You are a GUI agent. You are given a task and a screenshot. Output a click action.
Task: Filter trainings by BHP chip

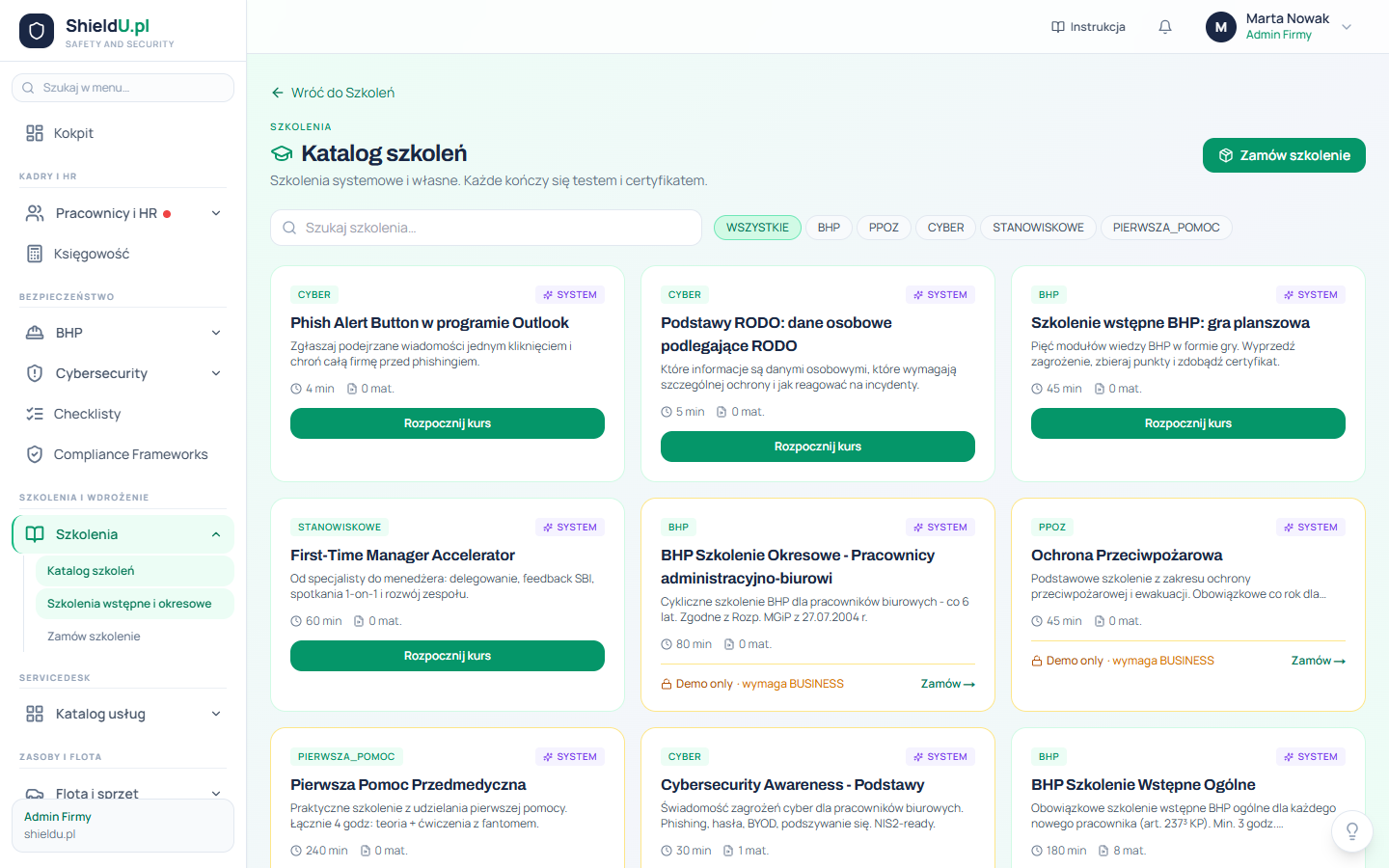(x=829, y=228)
